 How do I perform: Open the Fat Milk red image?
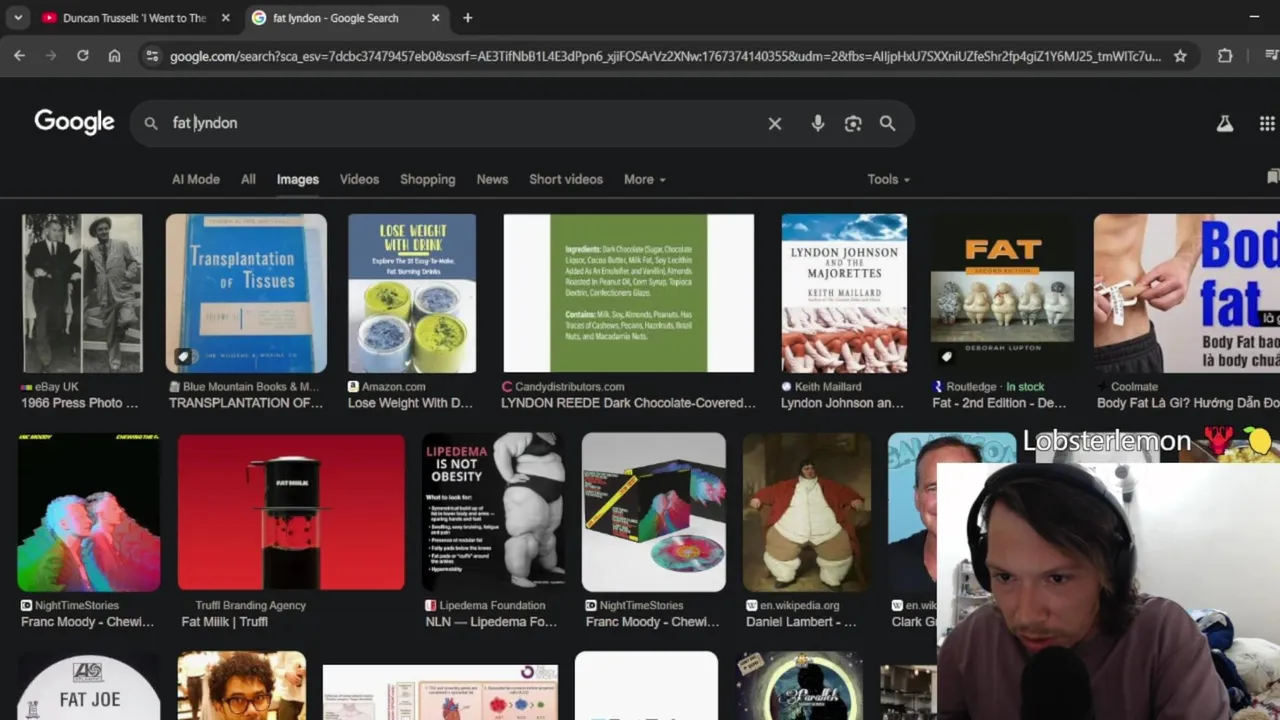pos(291,512)
